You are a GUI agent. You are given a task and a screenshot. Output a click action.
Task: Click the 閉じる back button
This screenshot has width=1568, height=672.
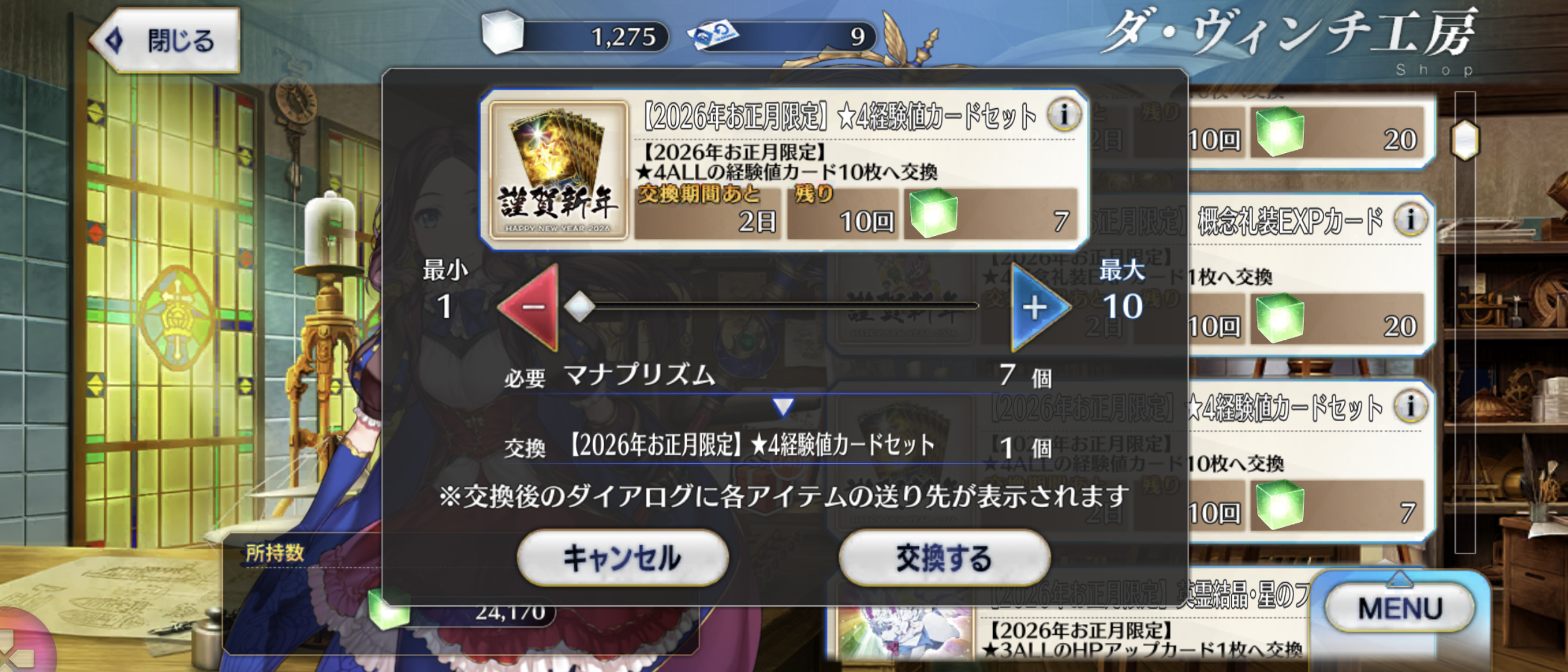click(x=165, y=40)
